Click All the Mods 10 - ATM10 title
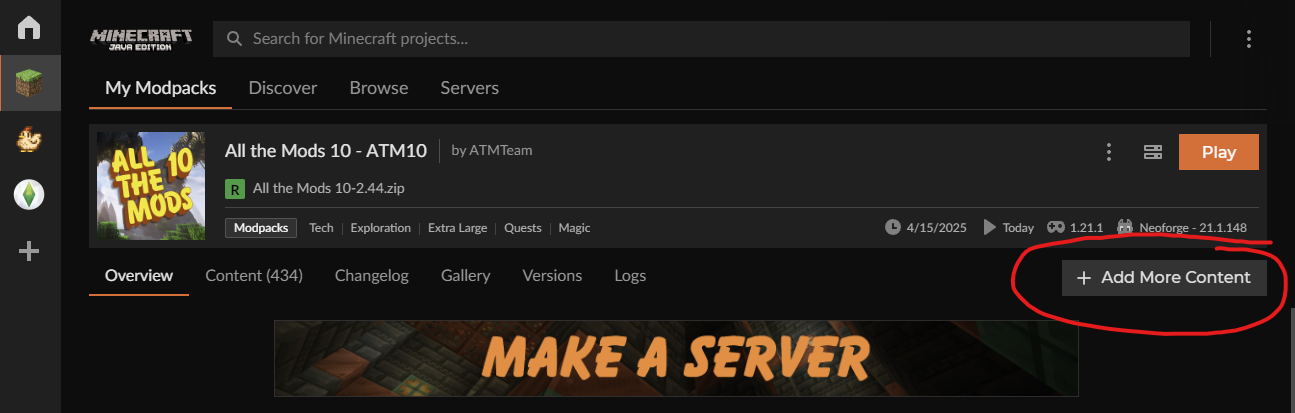The image size is (1295, 413). click(326, 151)
